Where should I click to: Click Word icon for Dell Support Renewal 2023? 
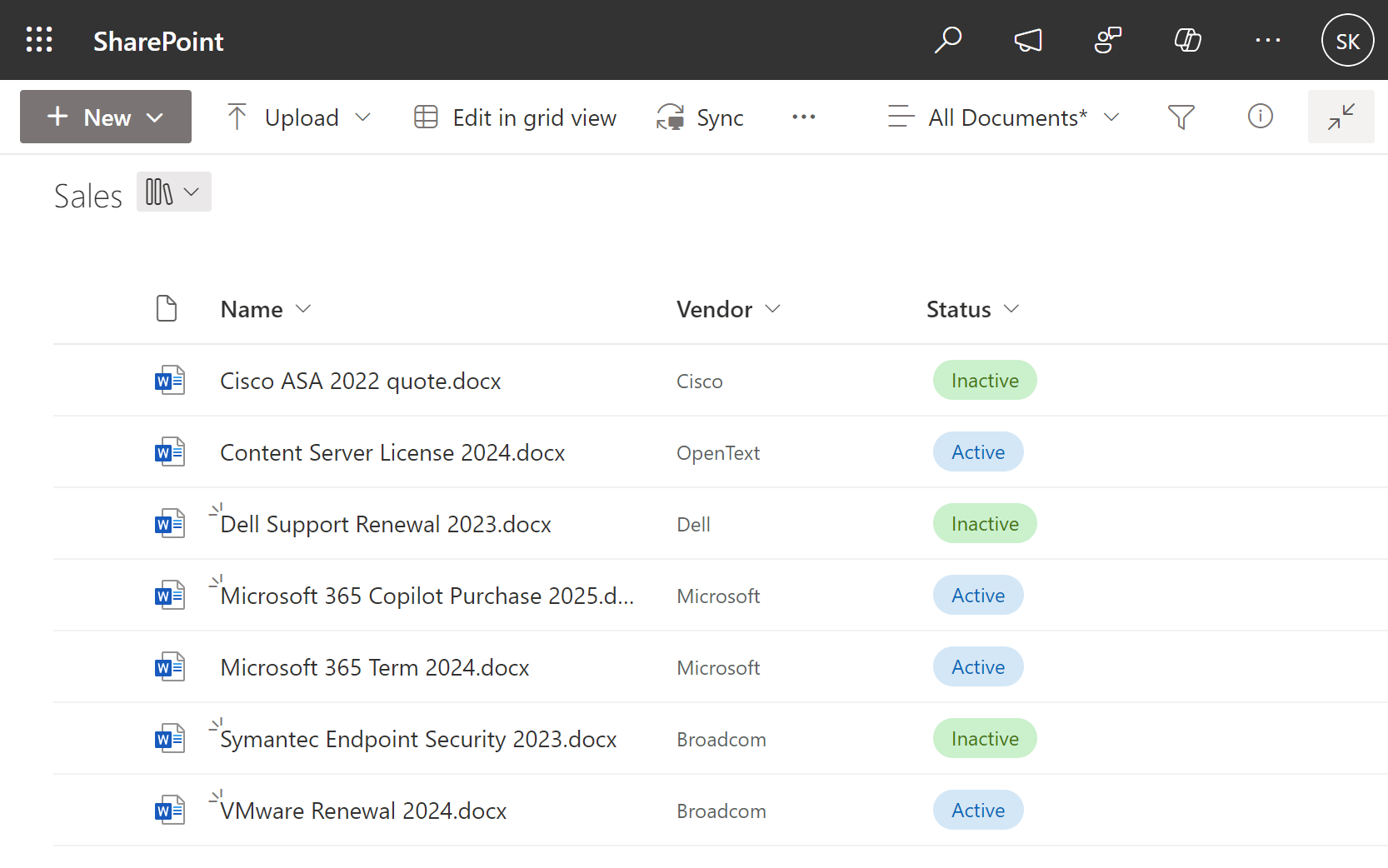(x=170, y=524)
